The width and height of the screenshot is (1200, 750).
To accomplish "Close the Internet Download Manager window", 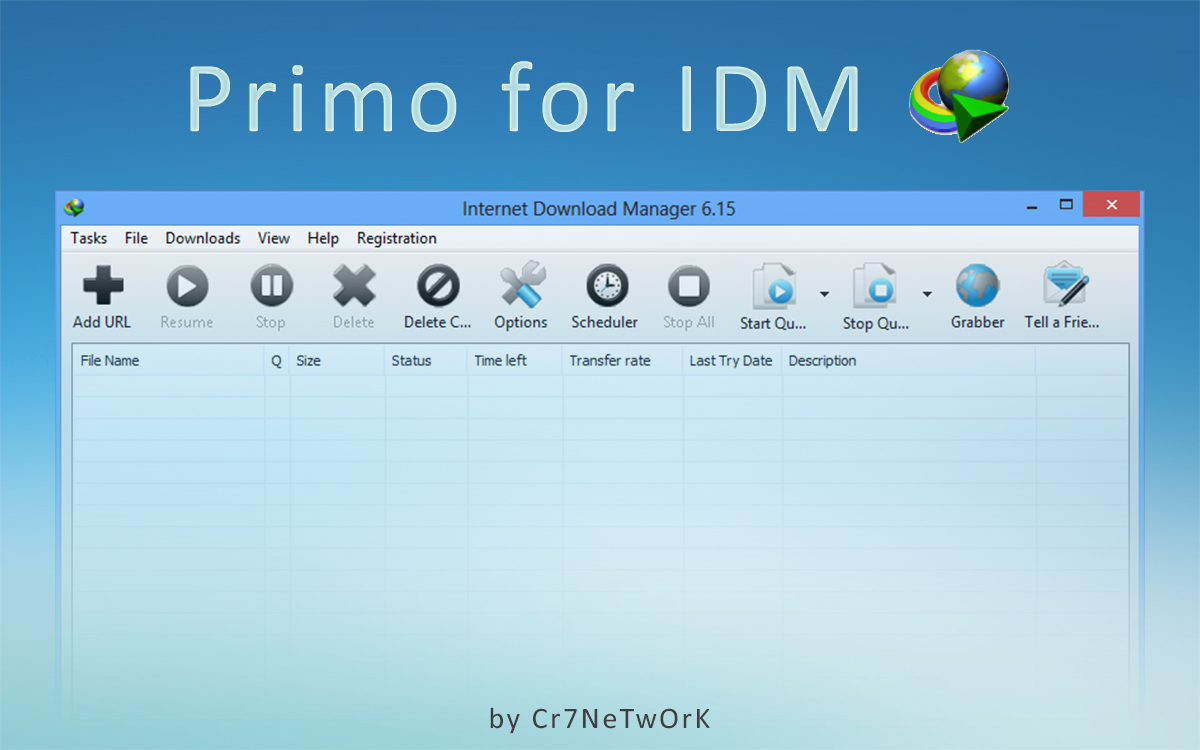I will [x=1112, y=205].
